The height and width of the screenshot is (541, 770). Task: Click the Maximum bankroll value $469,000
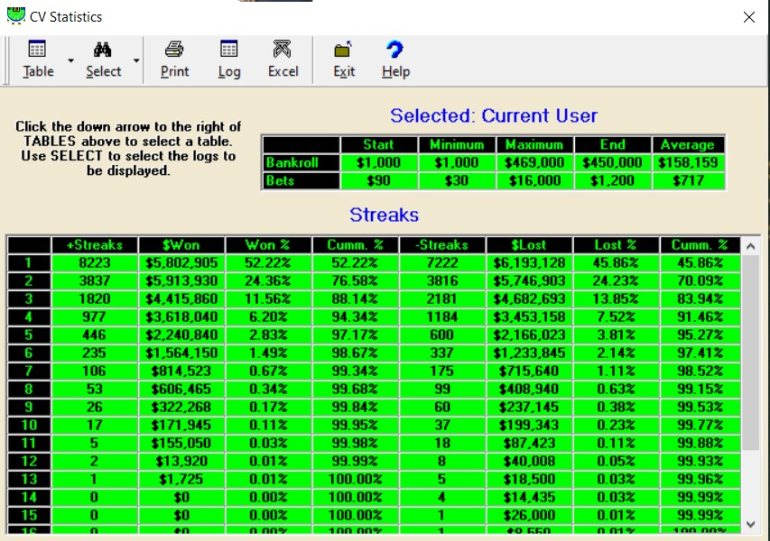pos(535,162)
